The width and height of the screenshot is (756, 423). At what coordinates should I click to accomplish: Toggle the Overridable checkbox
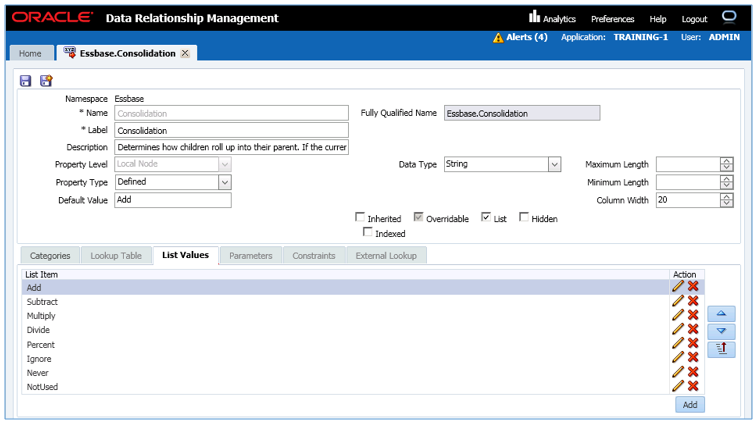pos(418,217)
